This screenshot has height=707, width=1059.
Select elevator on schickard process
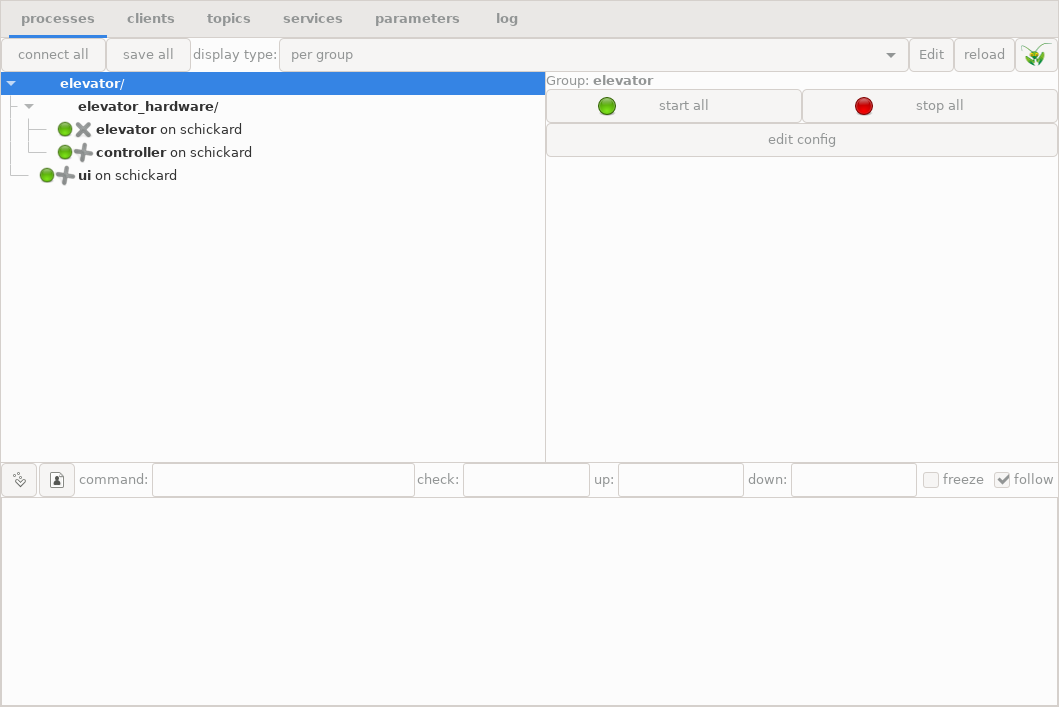pyautogui.click(x=273, y=130)
